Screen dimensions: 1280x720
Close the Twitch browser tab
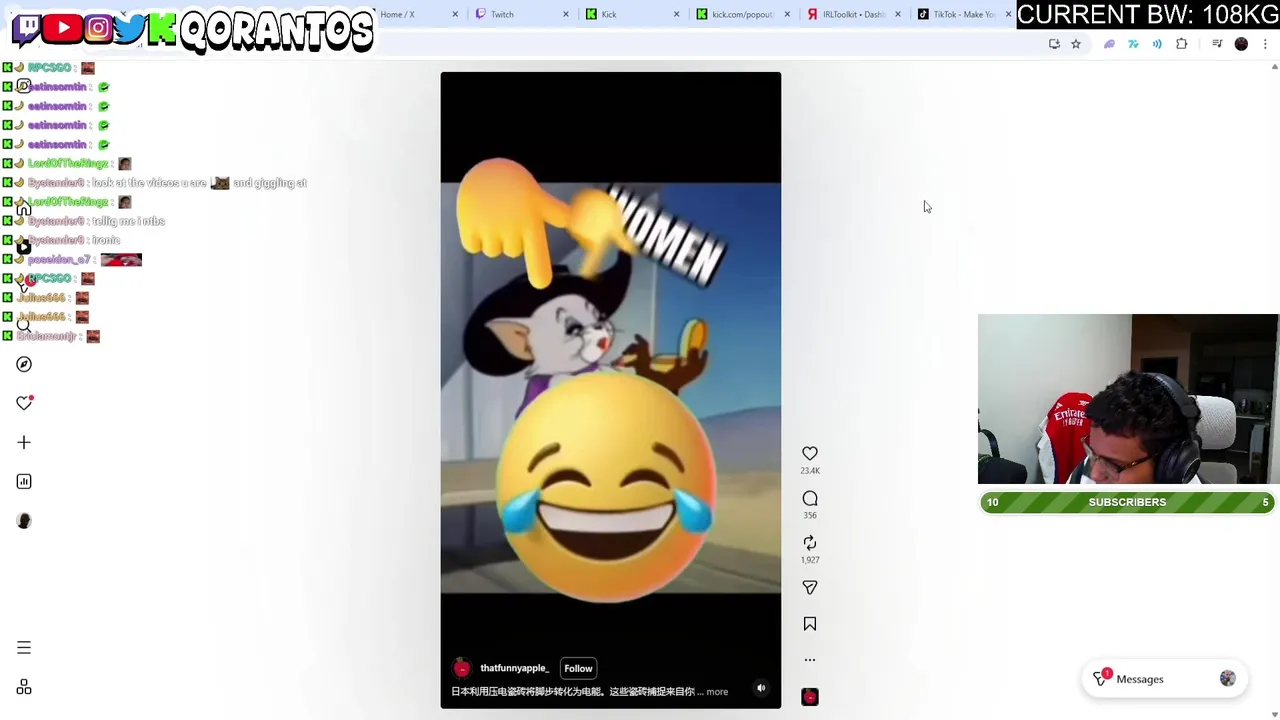pos(566,14)
